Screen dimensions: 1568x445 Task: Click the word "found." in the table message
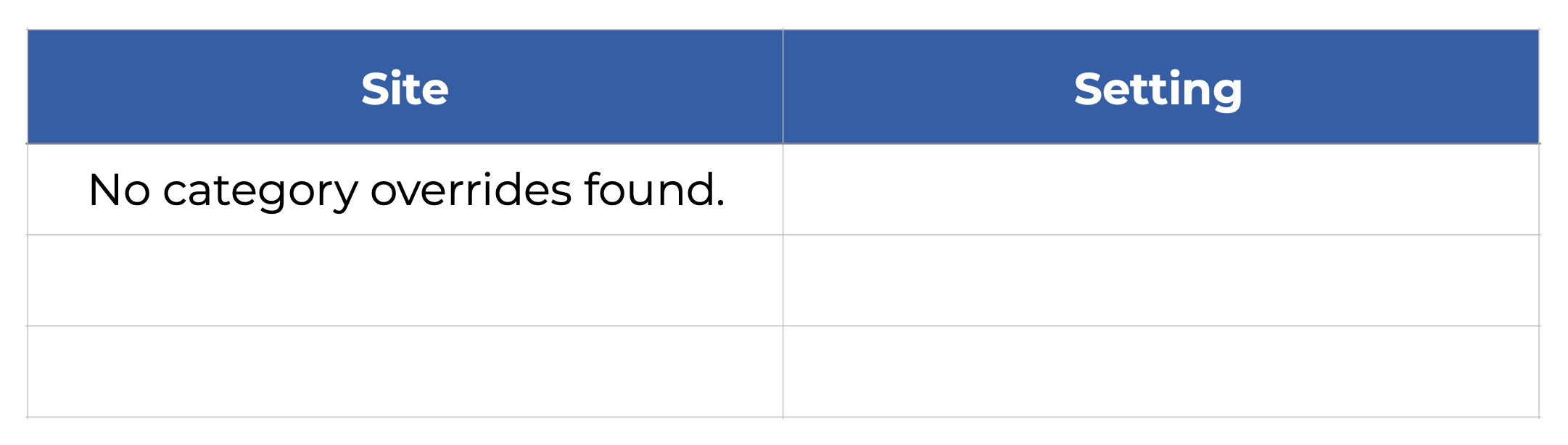click(653, 190)
